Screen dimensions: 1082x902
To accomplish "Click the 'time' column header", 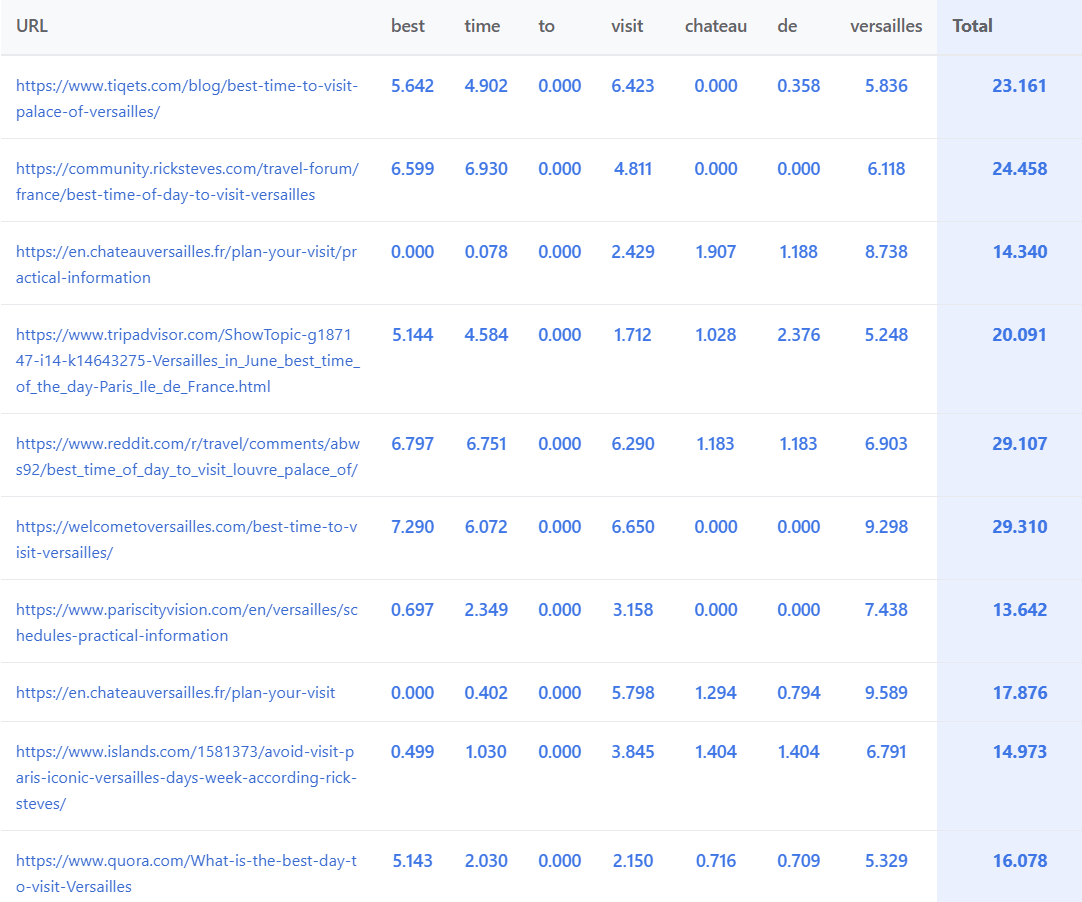I will 482,26.
